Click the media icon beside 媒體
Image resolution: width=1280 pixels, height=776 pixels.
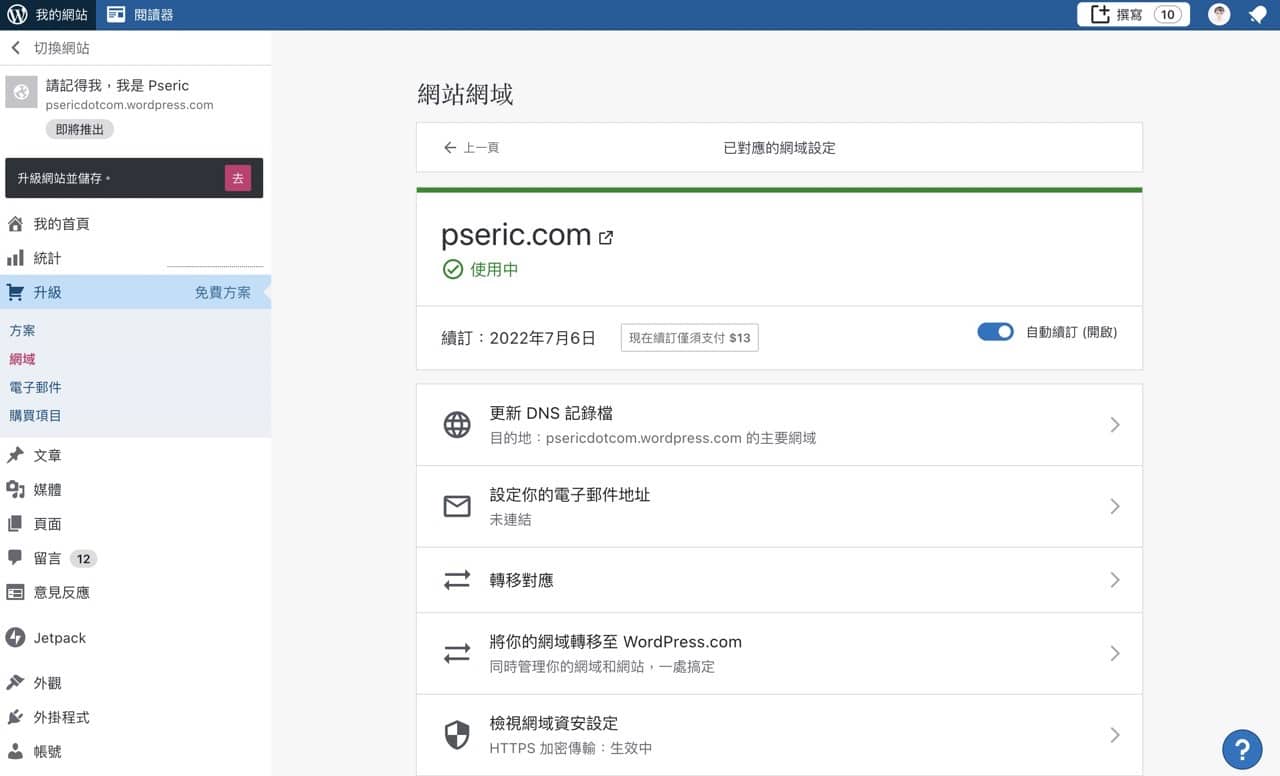15,489
